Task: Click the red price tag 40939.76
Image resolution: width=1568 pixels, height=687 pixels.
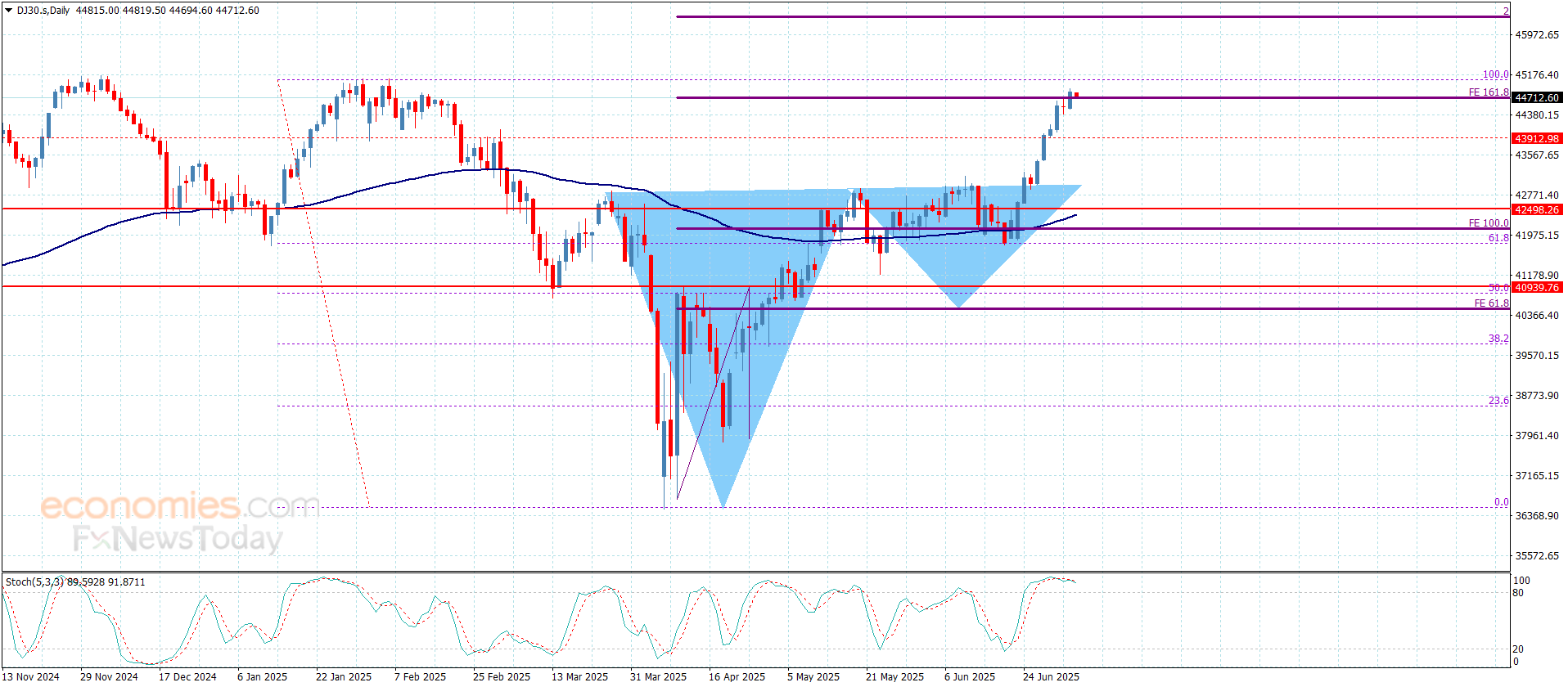Action: 1536,287
